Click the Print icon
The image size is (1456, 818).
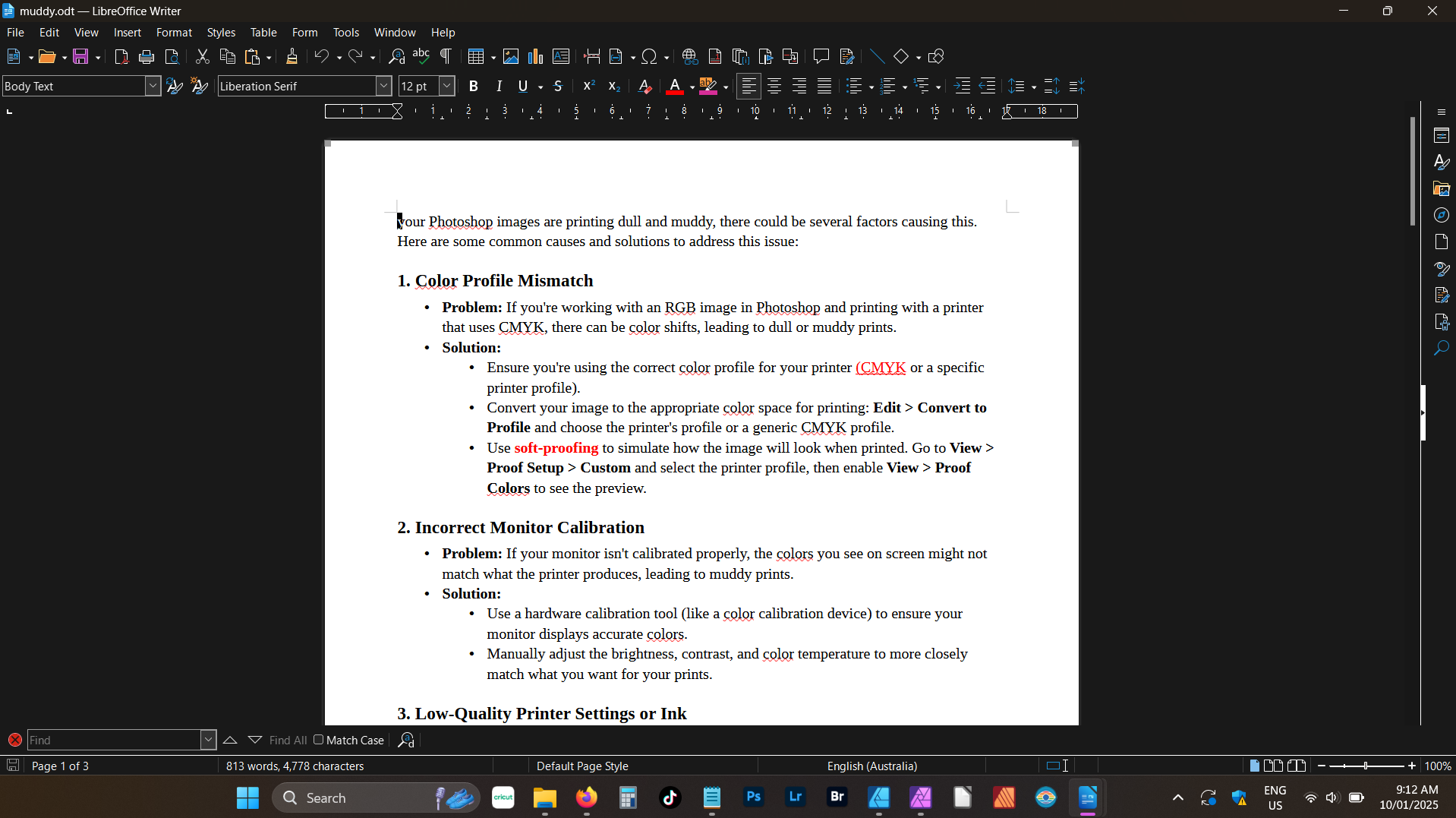147,57
